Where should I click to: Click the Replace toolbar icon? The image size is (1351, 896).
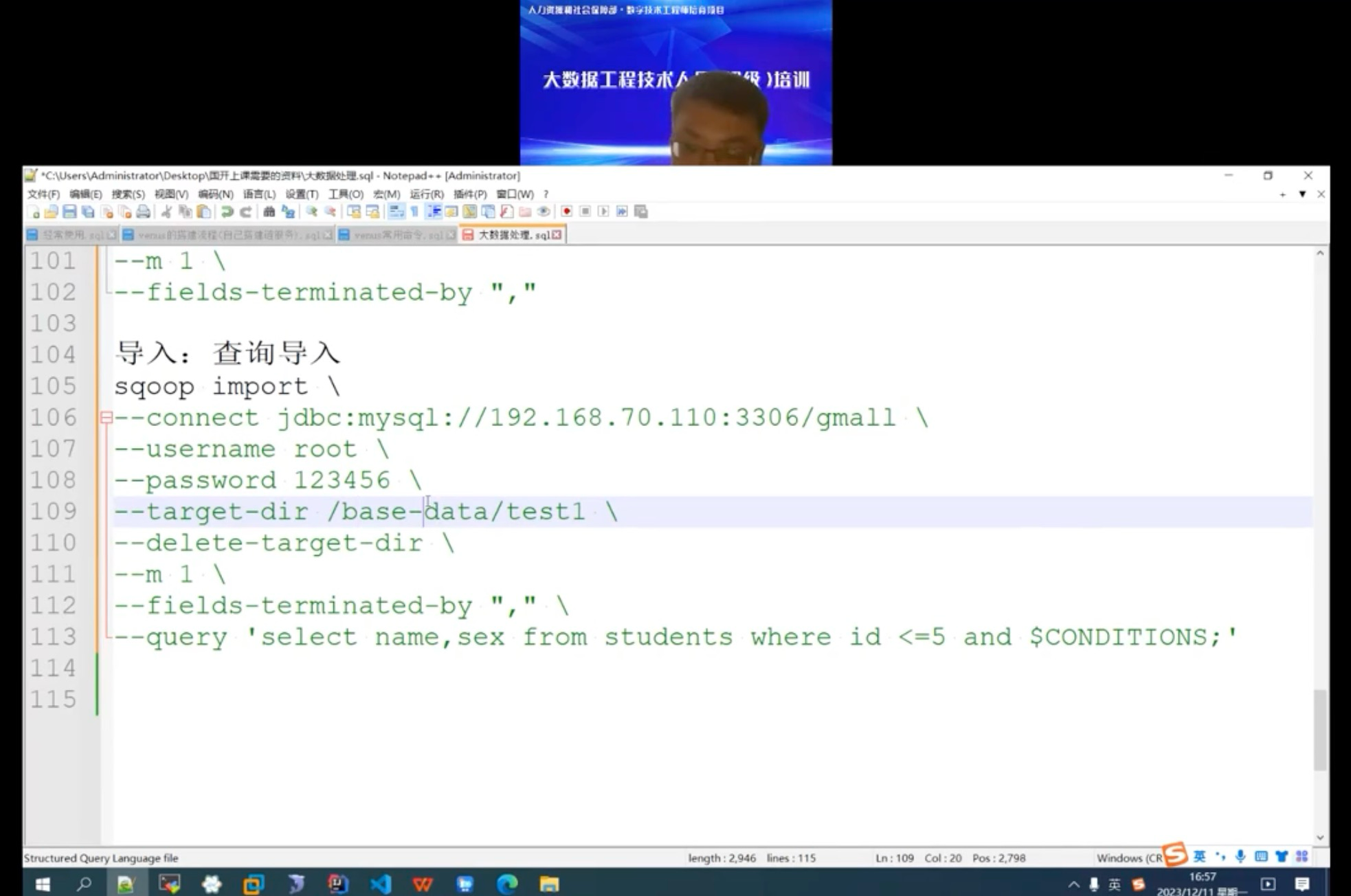click(288, 212)
